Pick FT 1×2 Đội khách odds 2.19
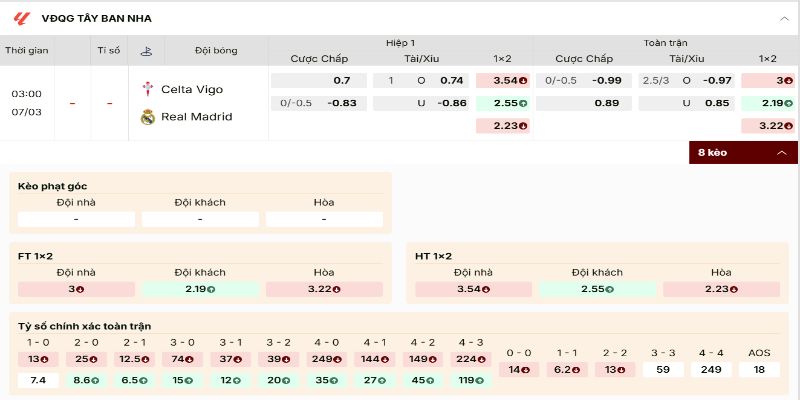This screenshot has width=800, height=400. pyautogui.click(x=200, y=289)
